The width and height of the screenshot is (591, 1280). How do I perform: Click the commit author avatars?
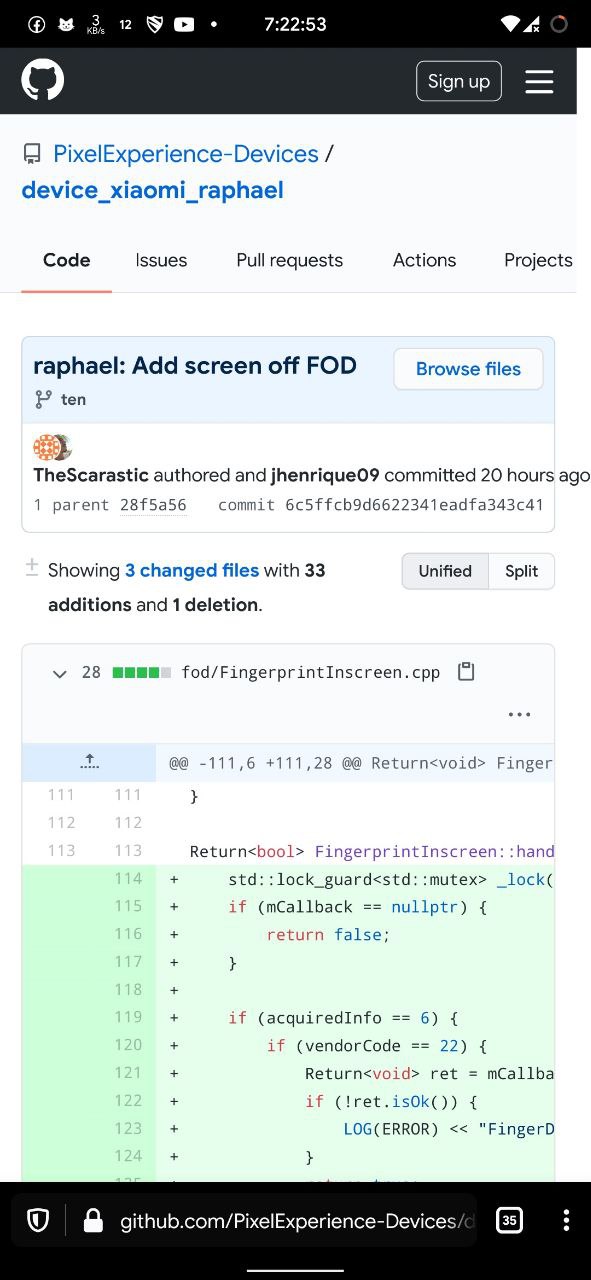(52, 447)
